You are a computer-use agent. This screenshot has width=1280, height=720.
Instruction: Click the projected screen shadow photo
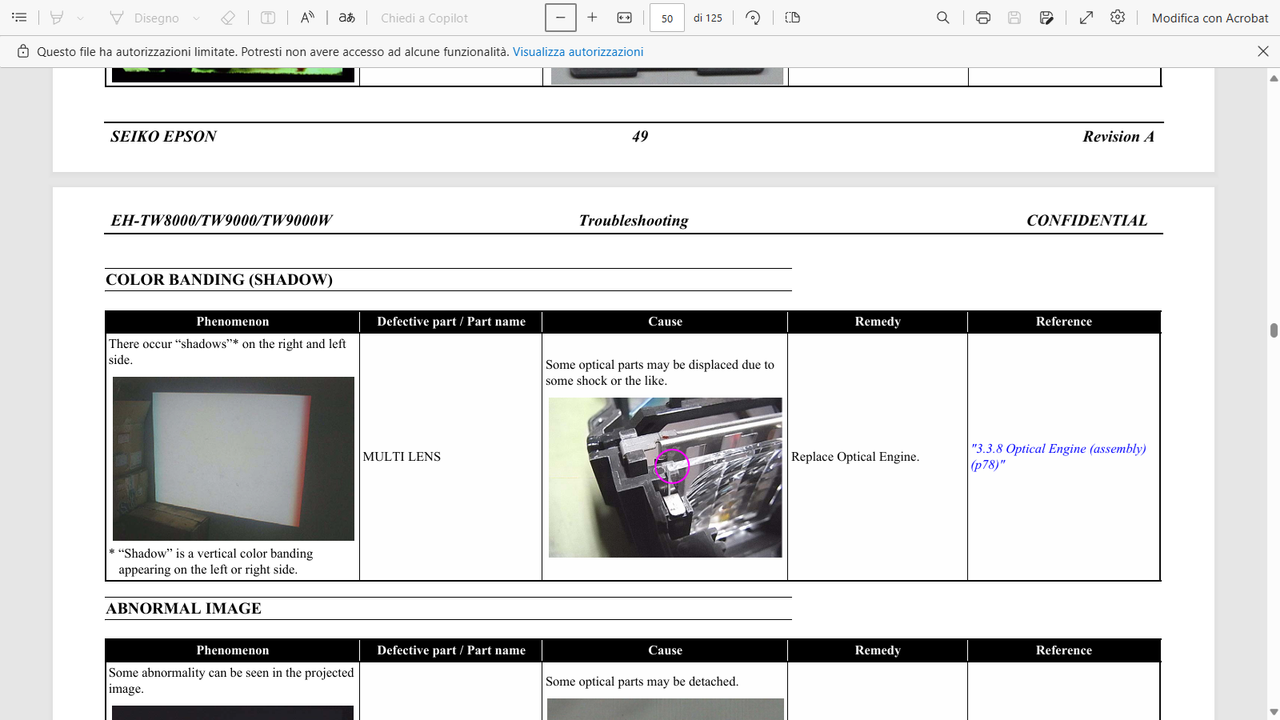point(233,458)
